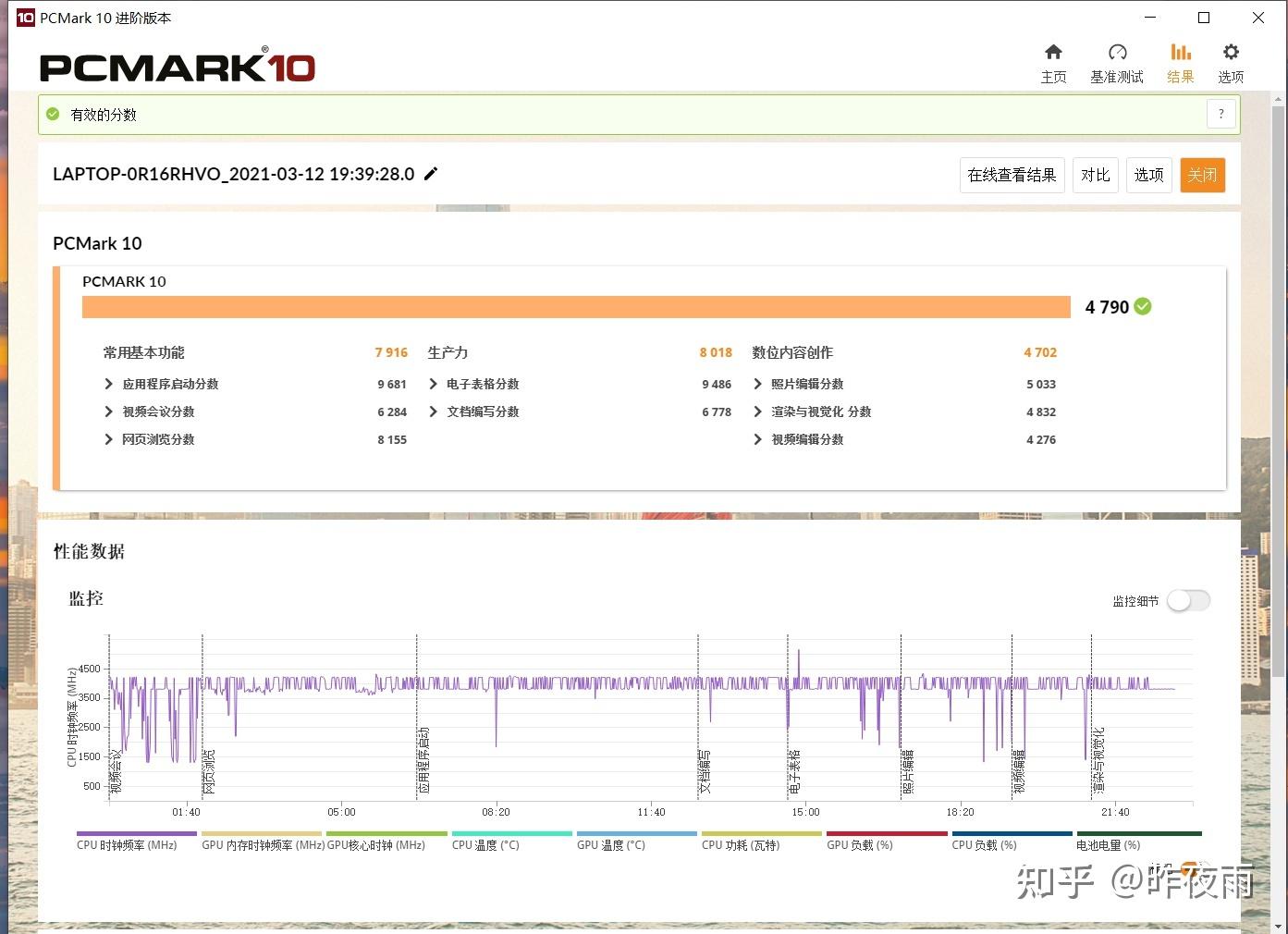
Task: Click the 对比 compare button
Action: pos(1096,175)
